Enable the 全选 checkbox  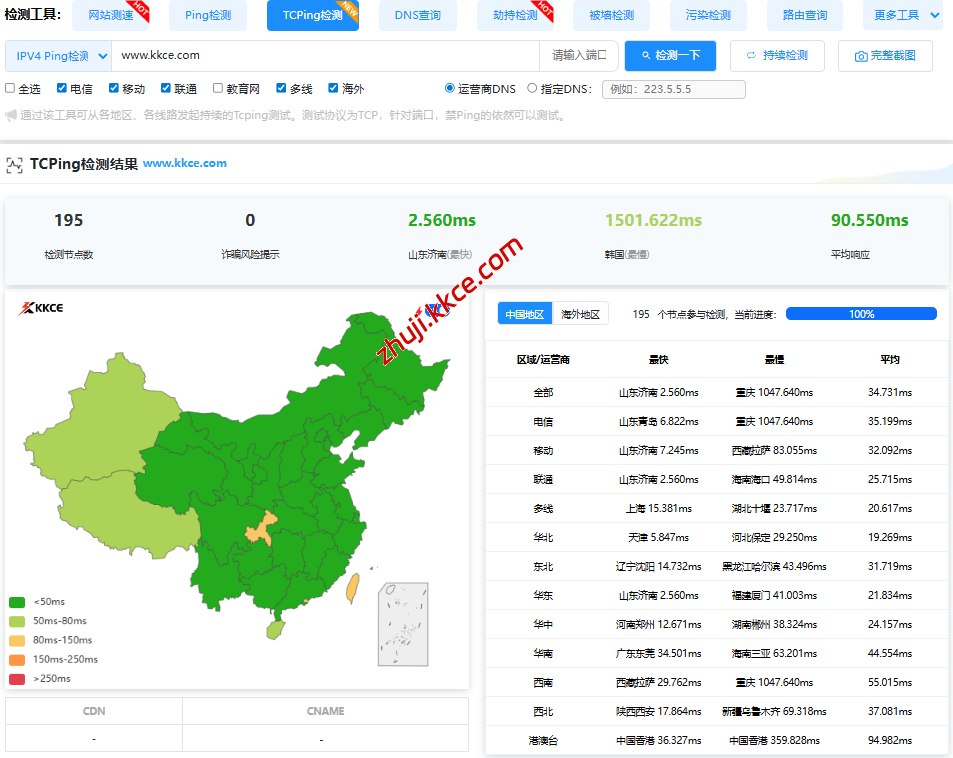tap(10, 88)
